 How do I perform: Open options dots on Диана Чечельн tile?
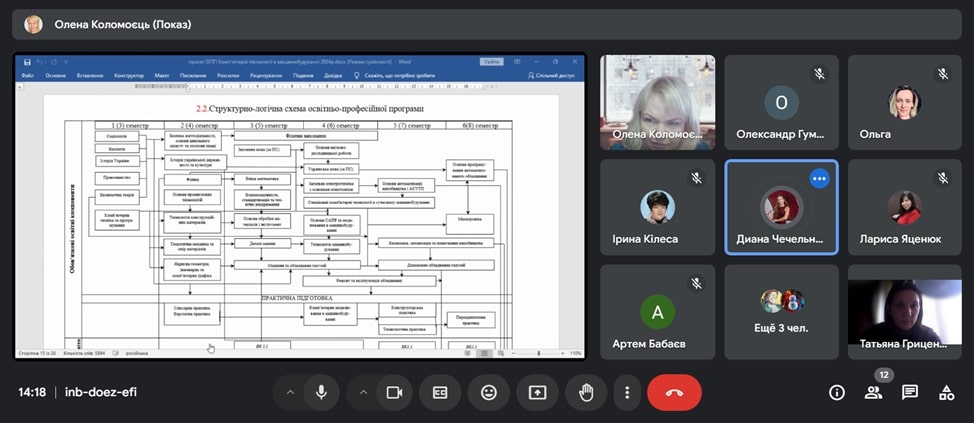point(819,179)
